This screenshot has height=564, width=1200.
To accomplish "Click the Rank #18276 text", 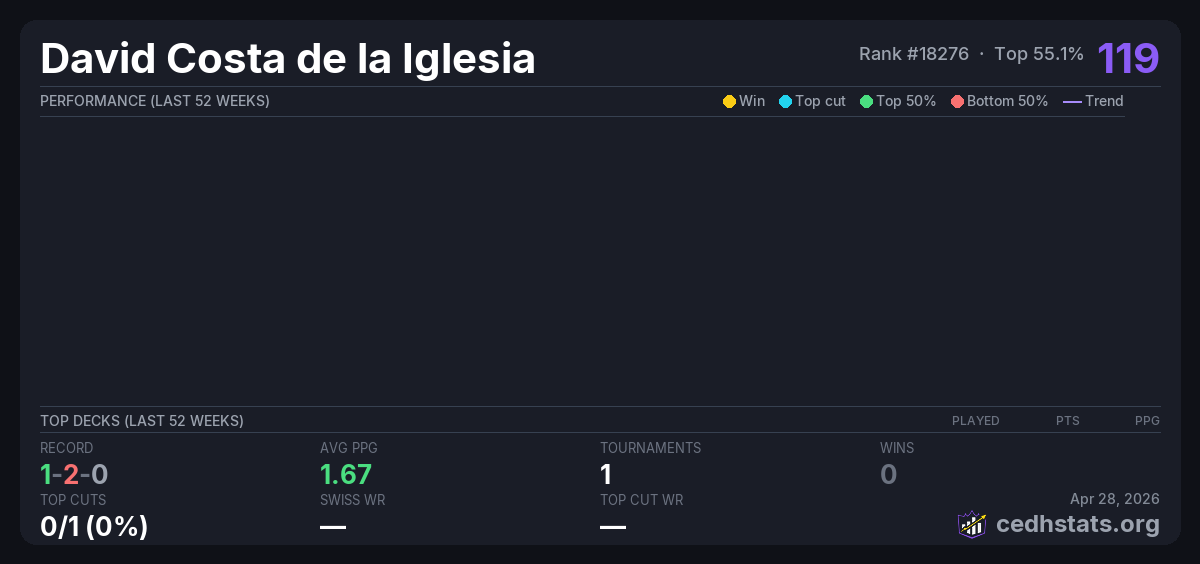I will [x=914, y=54].
